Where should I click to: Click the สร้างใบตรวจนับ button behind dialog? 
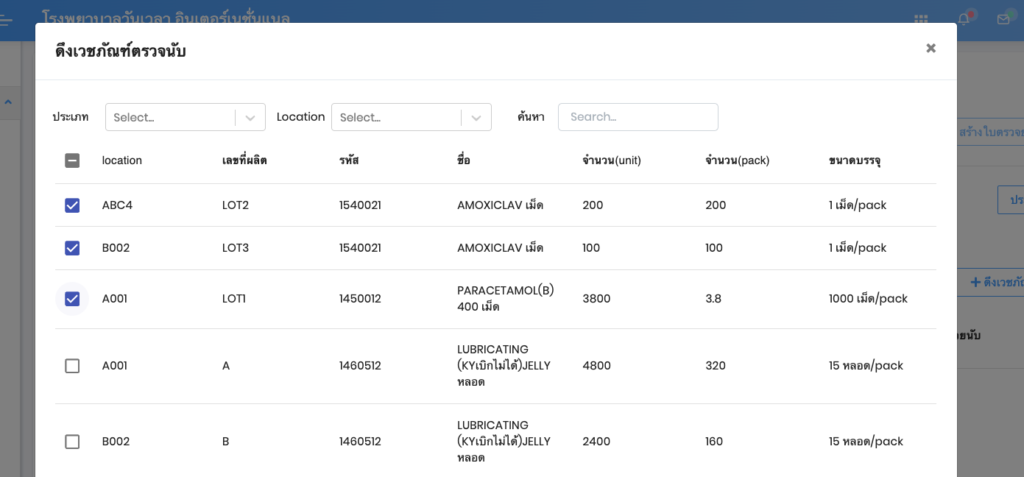(x=990, y=131)
